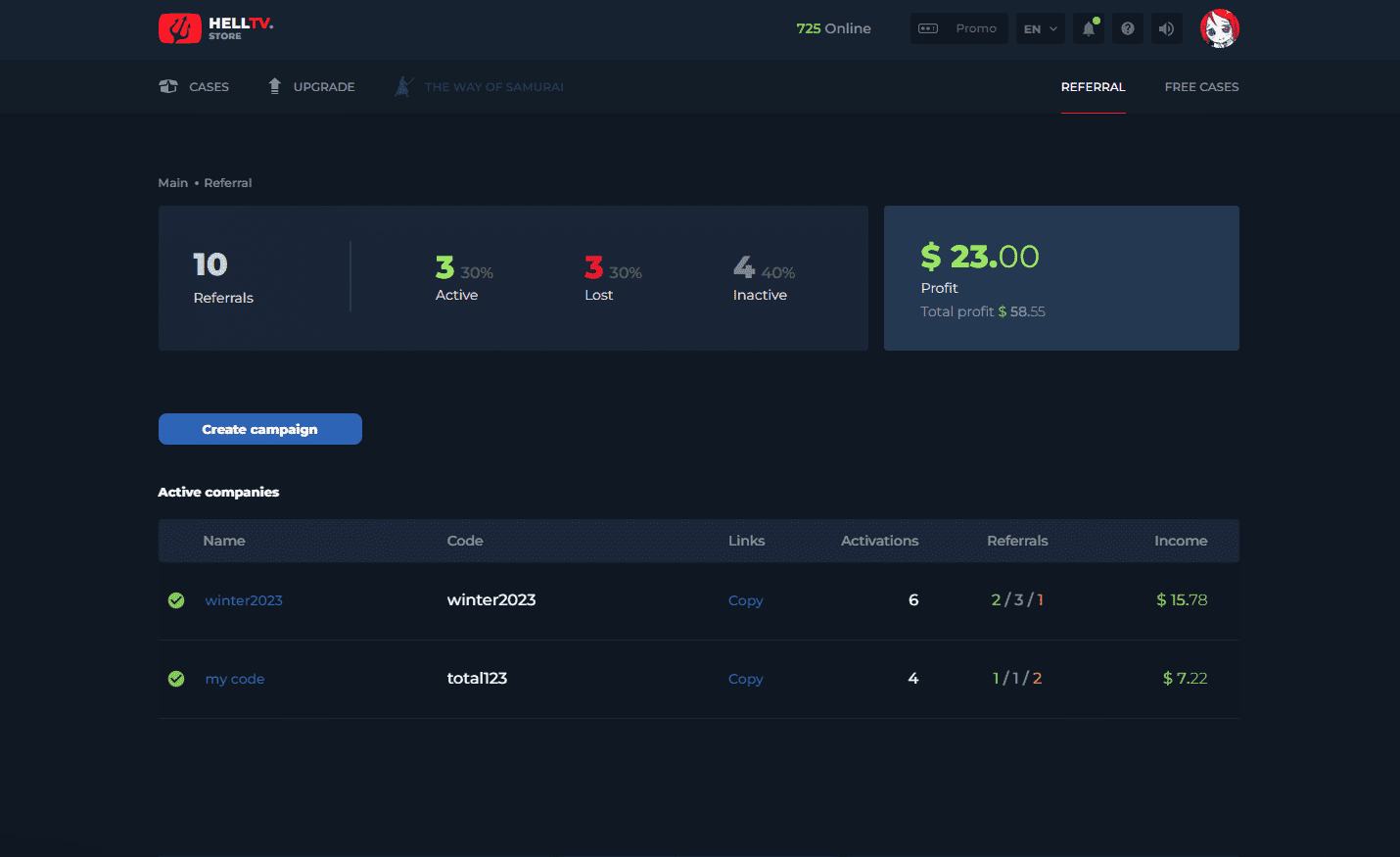Click the 1 / 1 / 2 referrals value

(1017, 678)
